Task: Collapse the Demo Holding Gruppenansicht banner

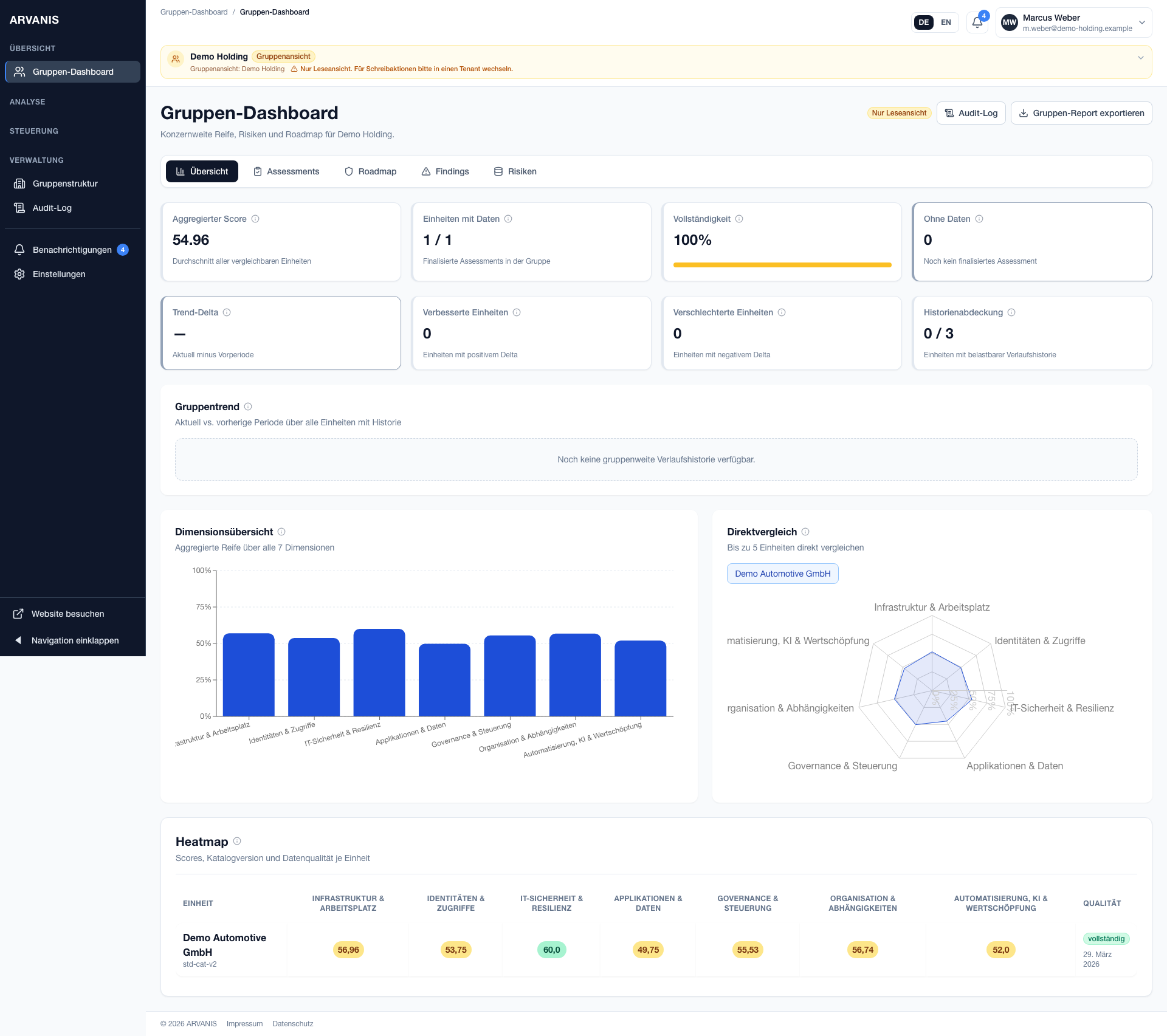Action: tap(1140, 58)
